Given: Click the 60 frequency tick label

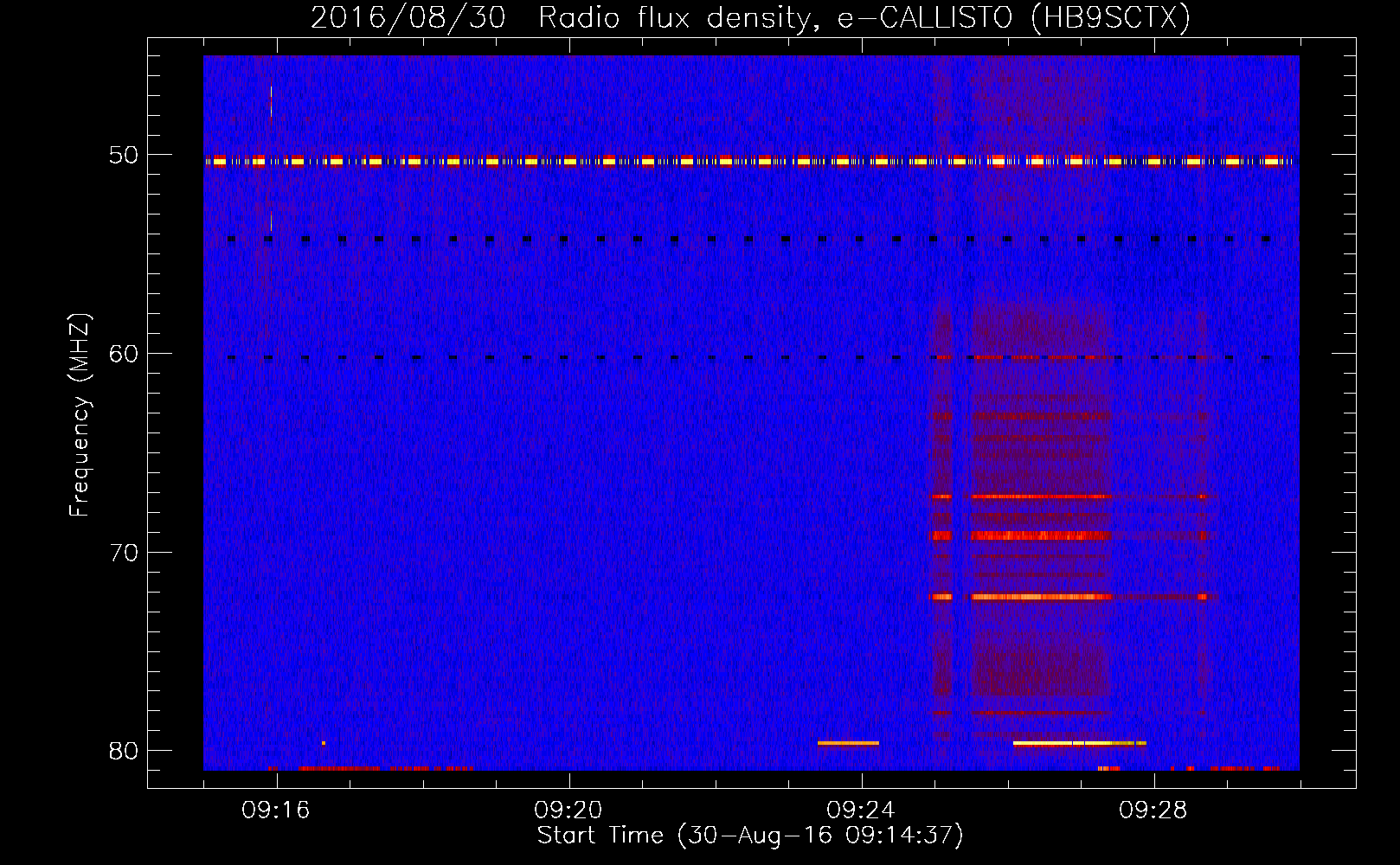Looking at the screenshot, I should (123, 354).
